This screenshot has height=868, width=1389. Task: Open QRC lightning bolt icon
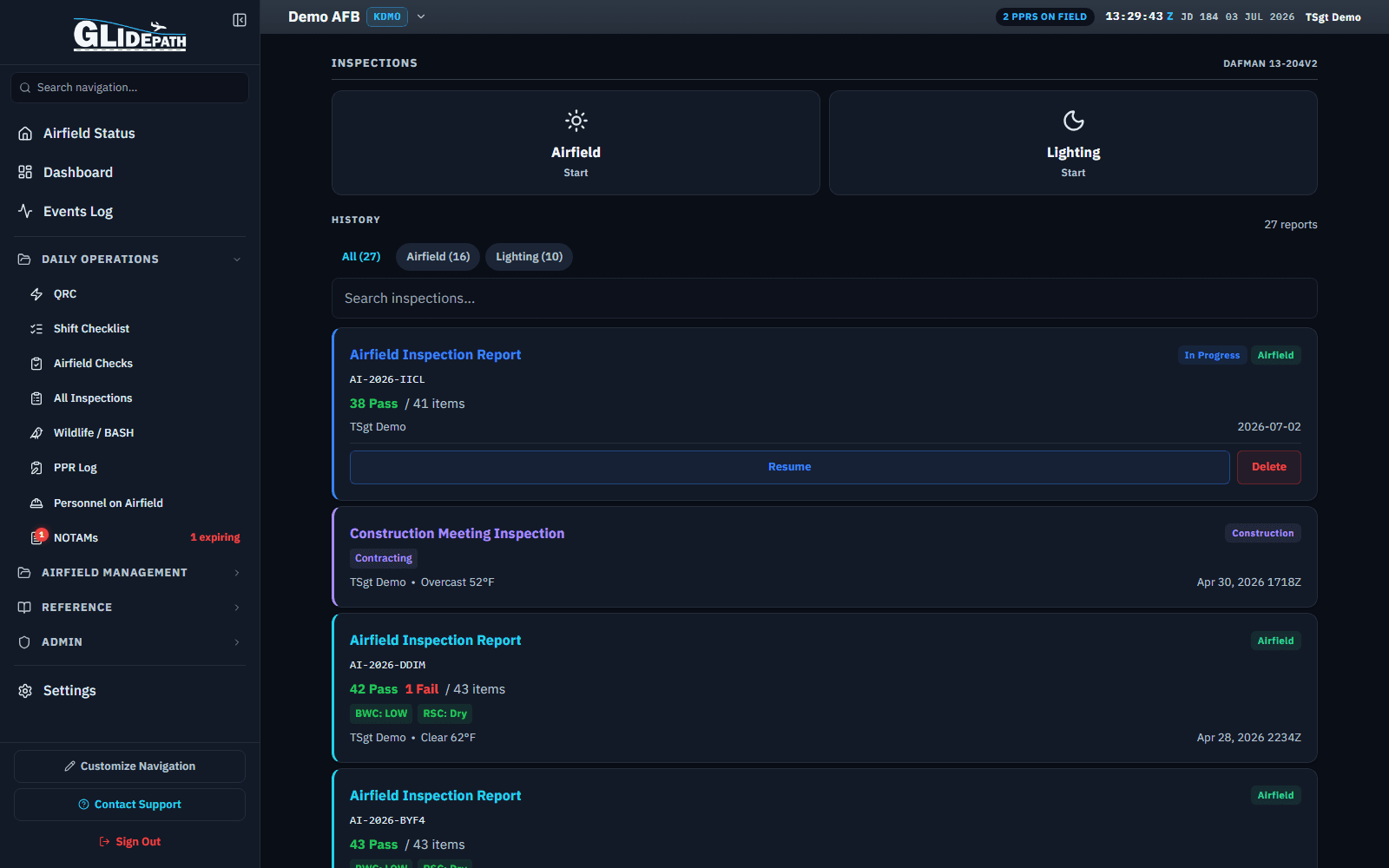(x=36, y=294)
